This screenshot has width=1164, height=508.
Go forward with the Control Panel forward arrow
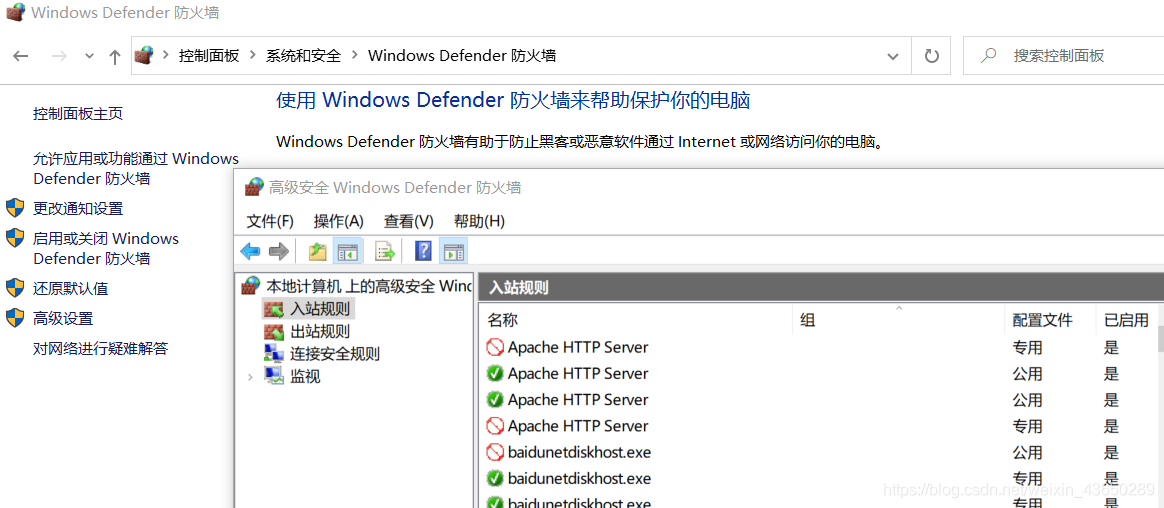(59, 56)
